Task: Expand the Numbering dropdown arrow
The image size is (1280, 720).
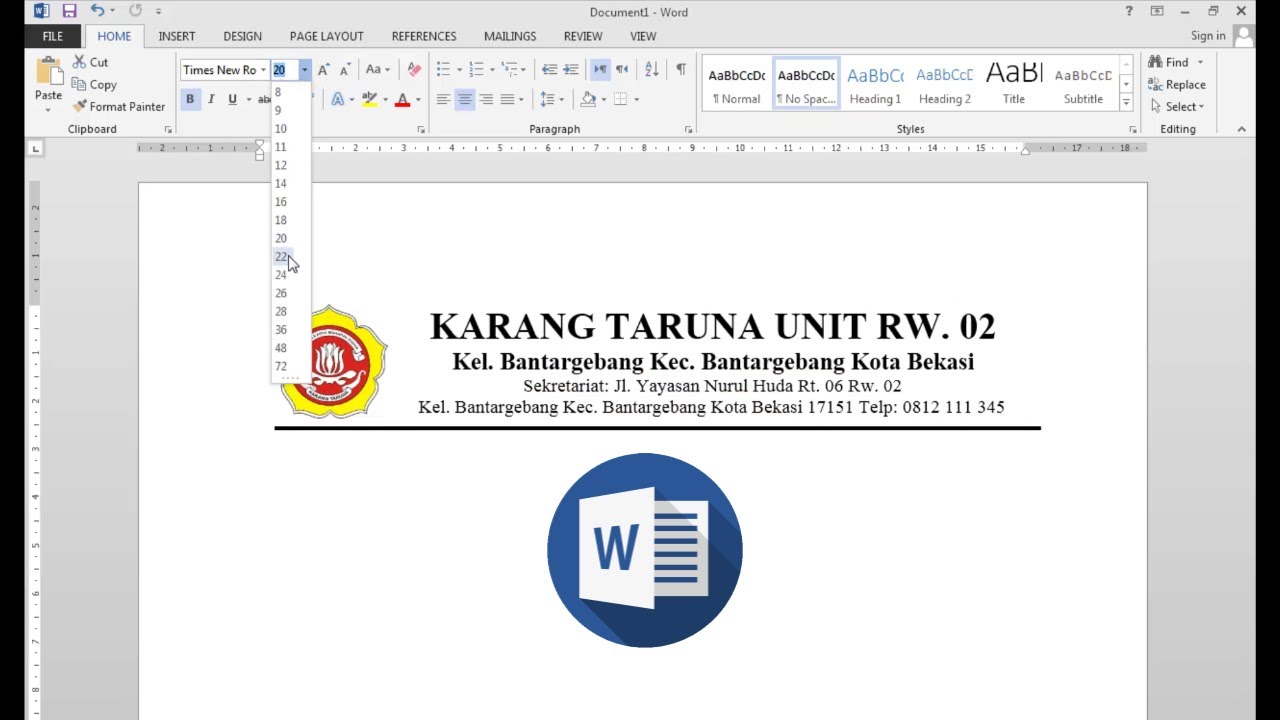Action: tap(492, 70)
